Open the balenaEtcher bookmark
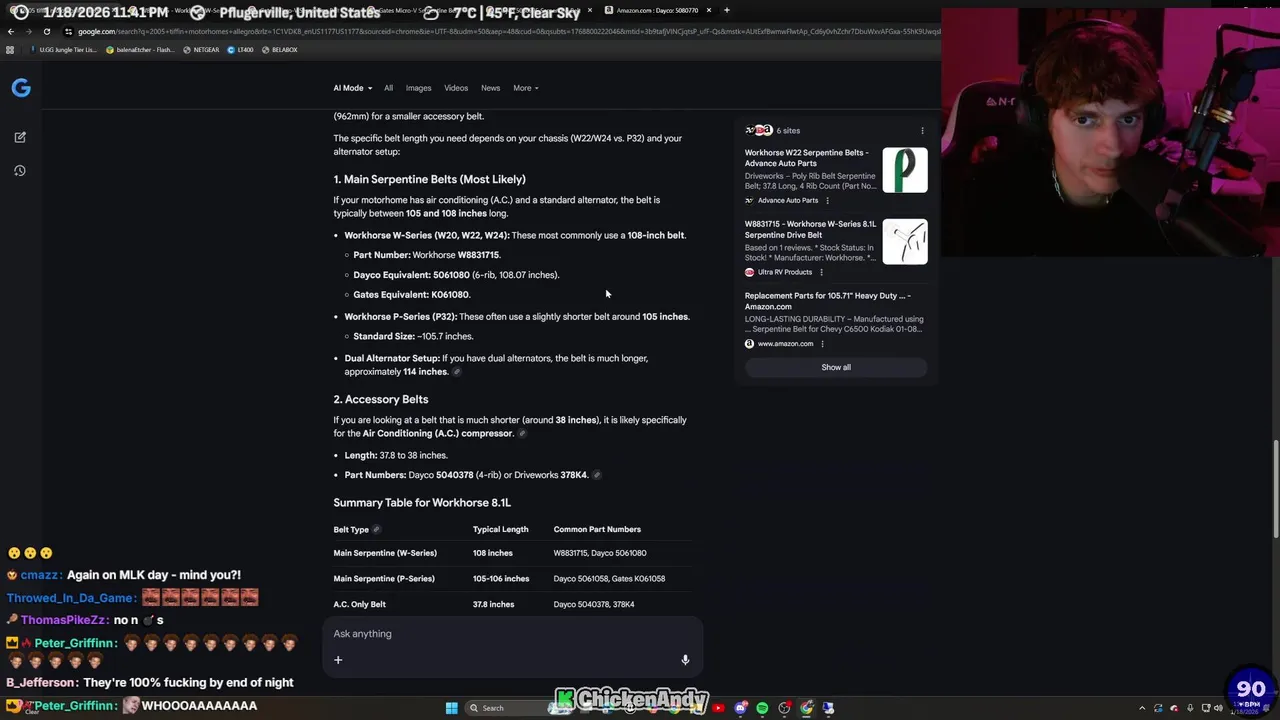The height and width of the screenshot is (720, 1280). point(140,50)
